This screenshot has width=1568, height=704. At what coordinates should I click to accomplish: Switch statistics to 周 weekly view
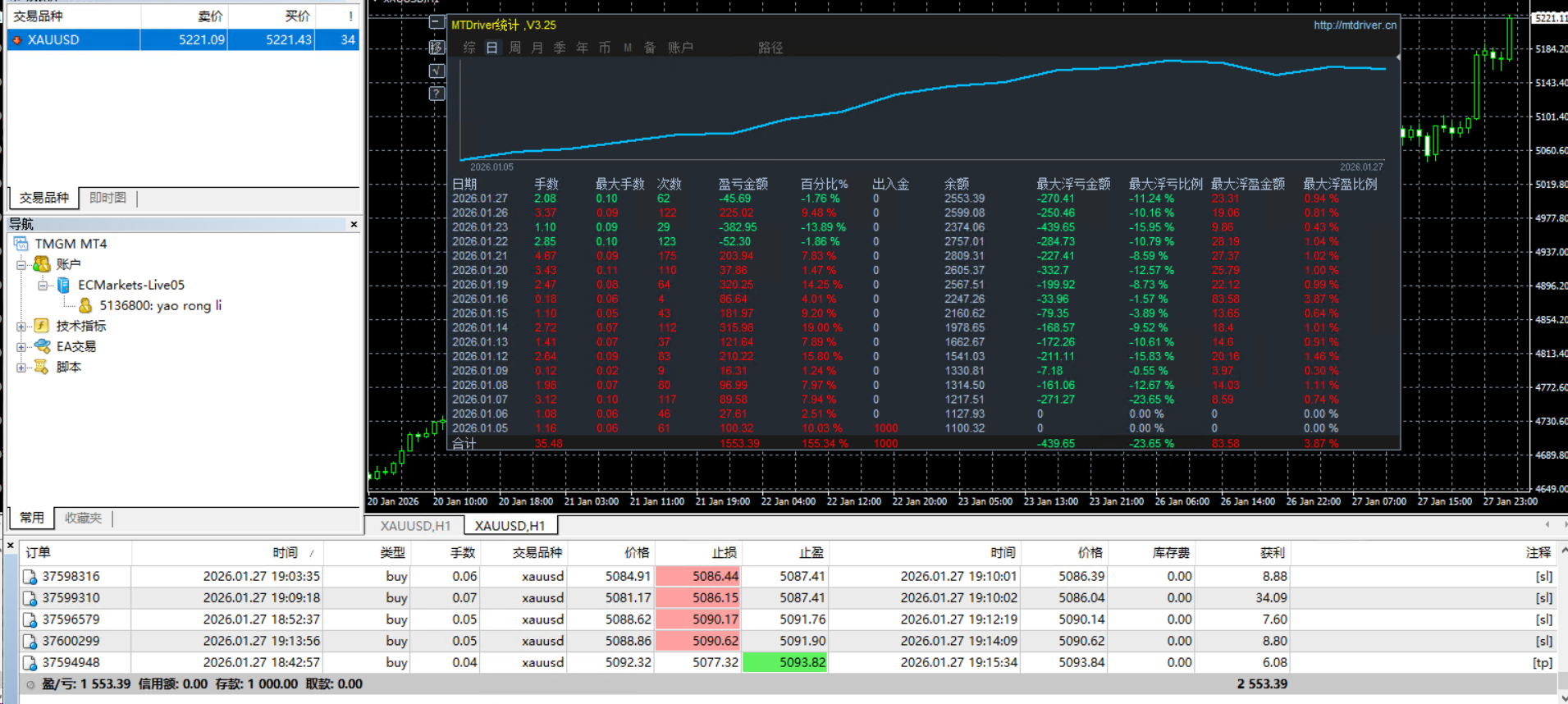[514, 48]
